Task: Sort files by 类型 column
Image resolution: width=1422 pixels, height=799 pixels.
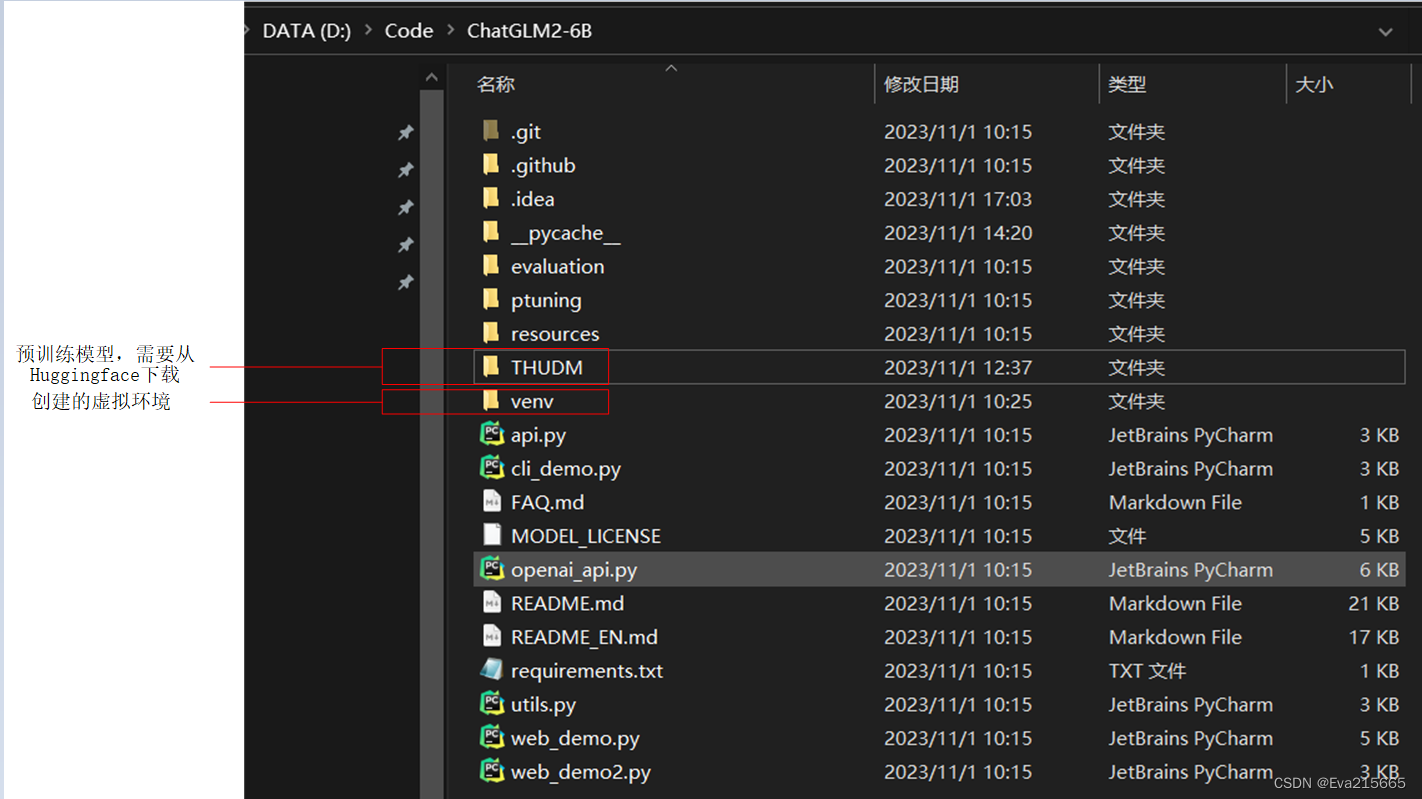Action: (x=1127, y=84)
